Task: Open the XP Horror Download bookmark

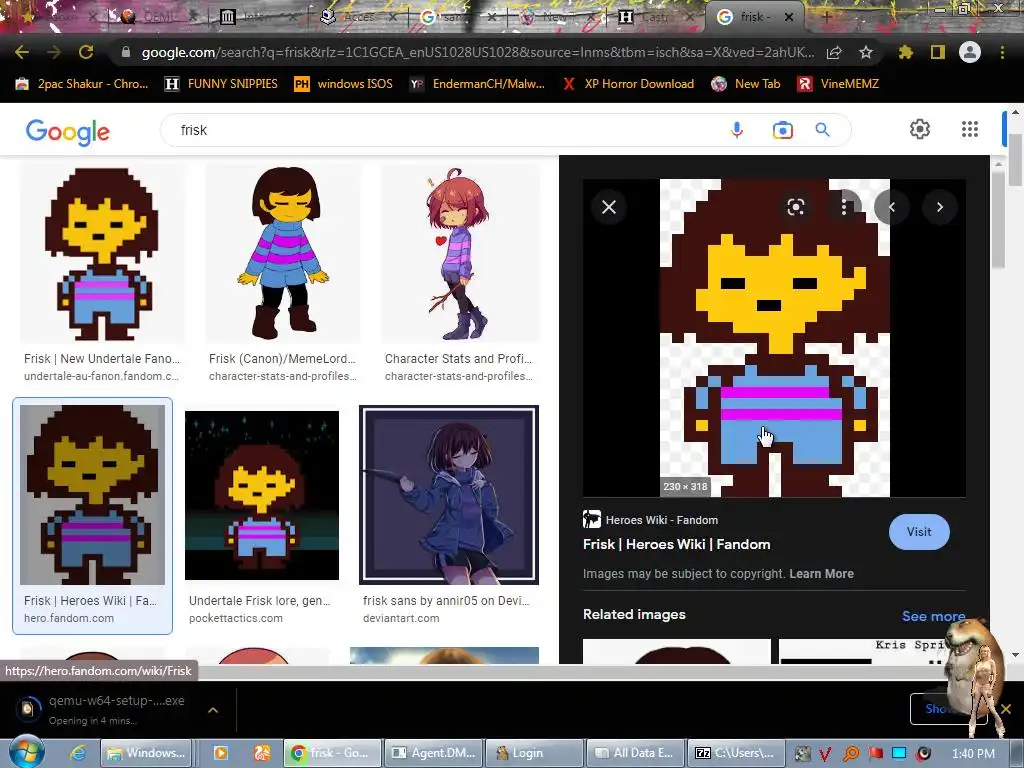Action: (628, 84)
